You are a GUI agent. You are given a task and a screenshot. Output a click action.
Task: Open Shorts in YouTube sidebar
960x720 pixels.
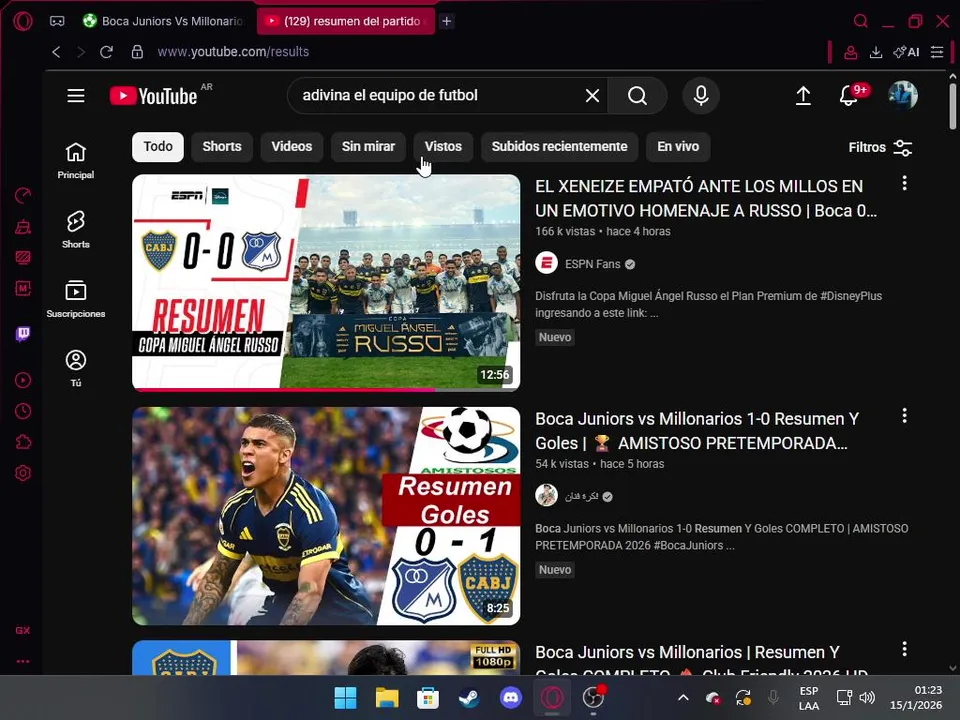click(x=76, y=230)
